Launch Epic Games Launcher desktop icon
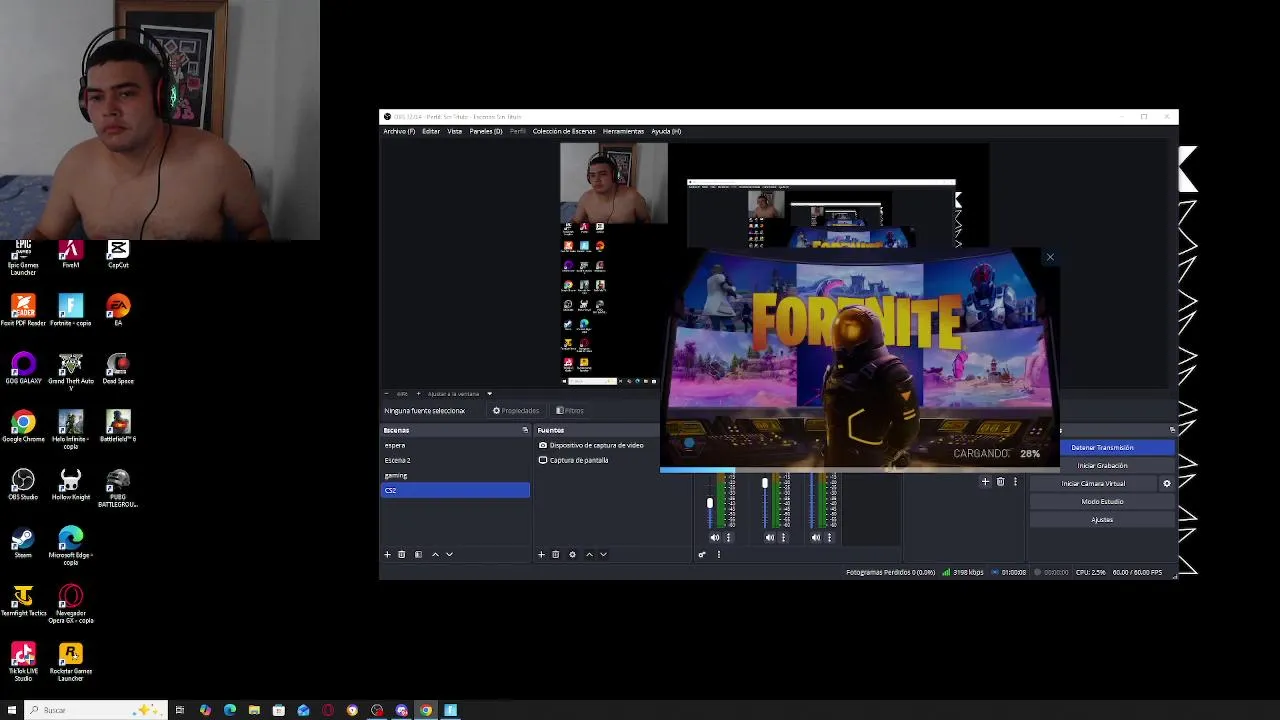This screenshot has width=1280, height=720. point(23,256)
